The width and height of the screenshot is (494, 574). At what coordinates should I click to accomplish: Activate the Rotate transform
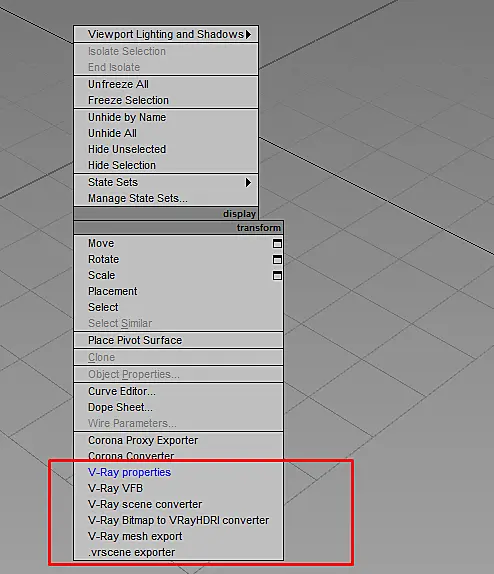pyautogui.click(x=178, y=260)
